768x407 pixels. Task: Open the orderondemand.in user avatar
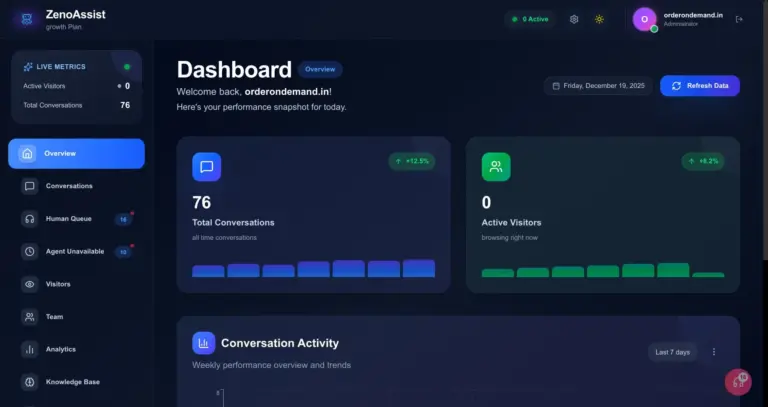645,20
